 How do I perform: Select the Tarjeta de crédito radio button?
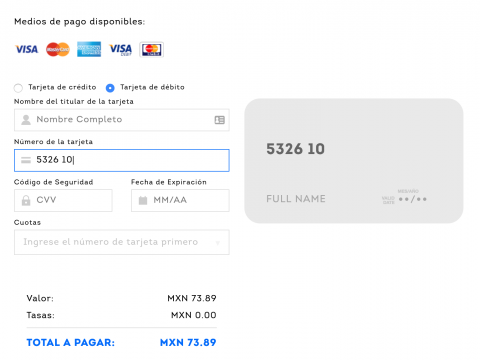[x=18, y=88]
